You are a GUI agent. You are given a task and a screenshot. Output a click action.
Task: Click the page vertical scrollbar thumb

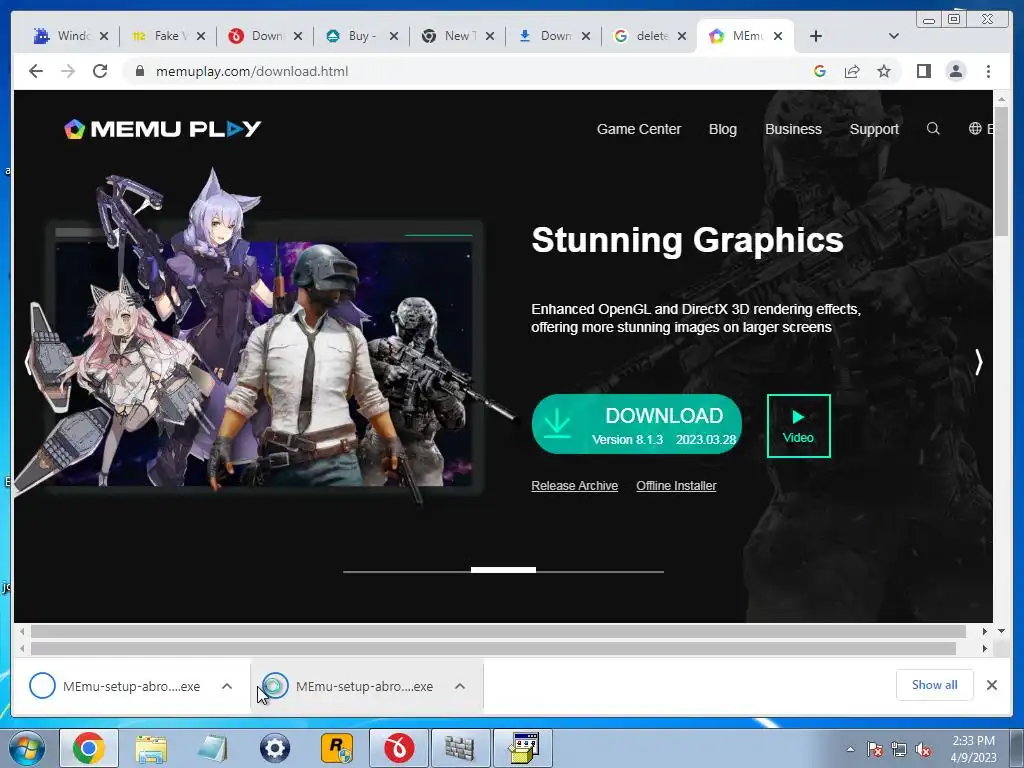click(x=1001, y=171)
